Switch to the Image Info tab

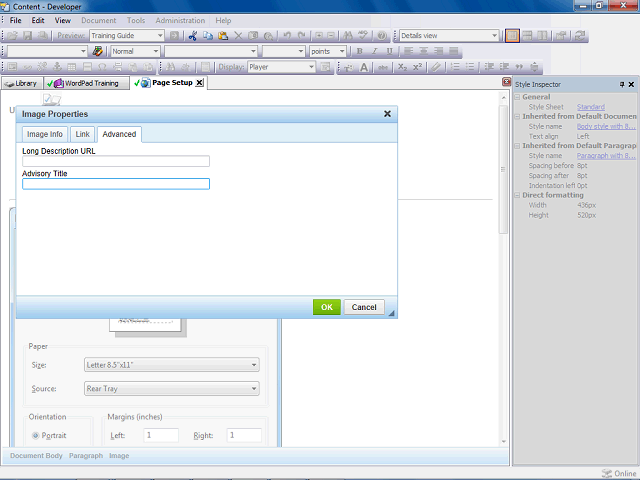click(45, 134)
